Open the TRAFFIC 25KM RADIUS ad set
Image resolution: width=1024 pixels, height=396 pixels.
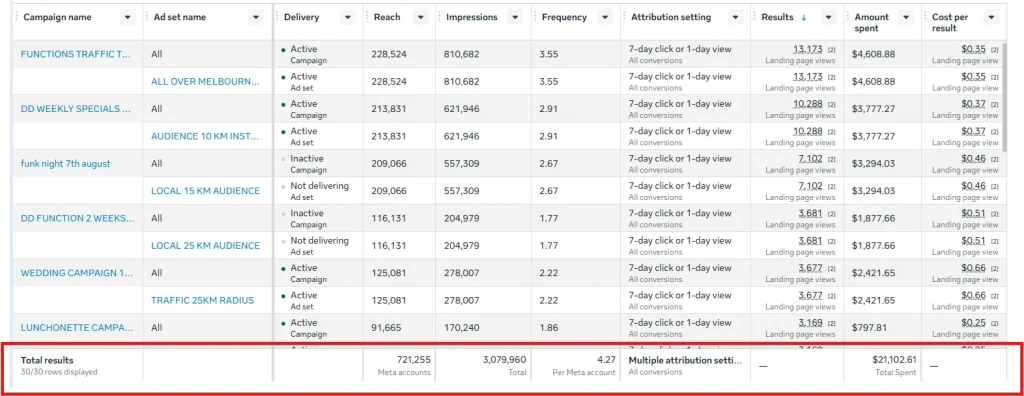[202, 301]
